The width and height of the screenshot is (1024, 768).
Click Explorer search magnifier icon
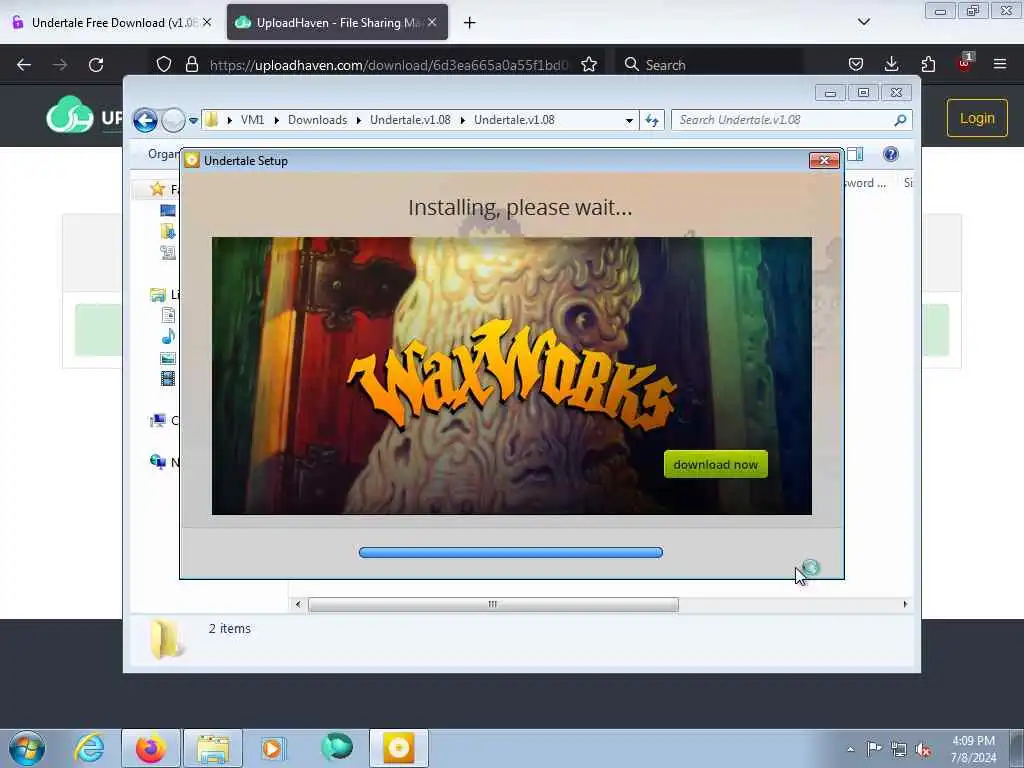[x=901, y=120]
